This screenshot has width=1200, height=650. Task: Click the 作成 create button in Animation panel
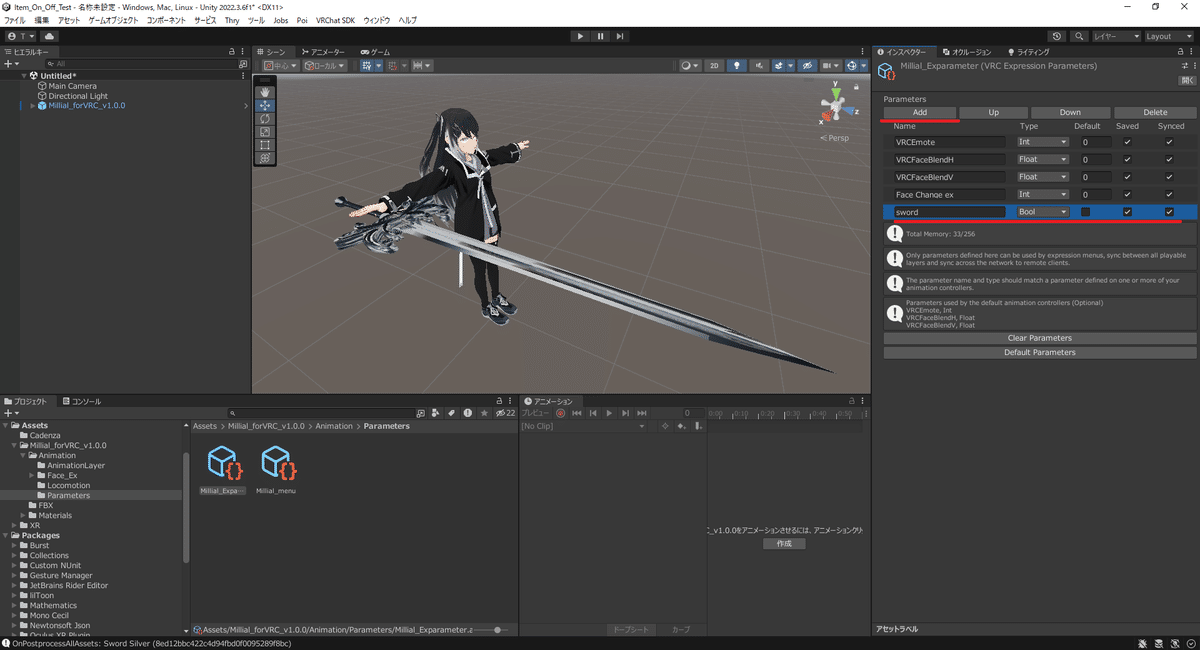(784, 543)
